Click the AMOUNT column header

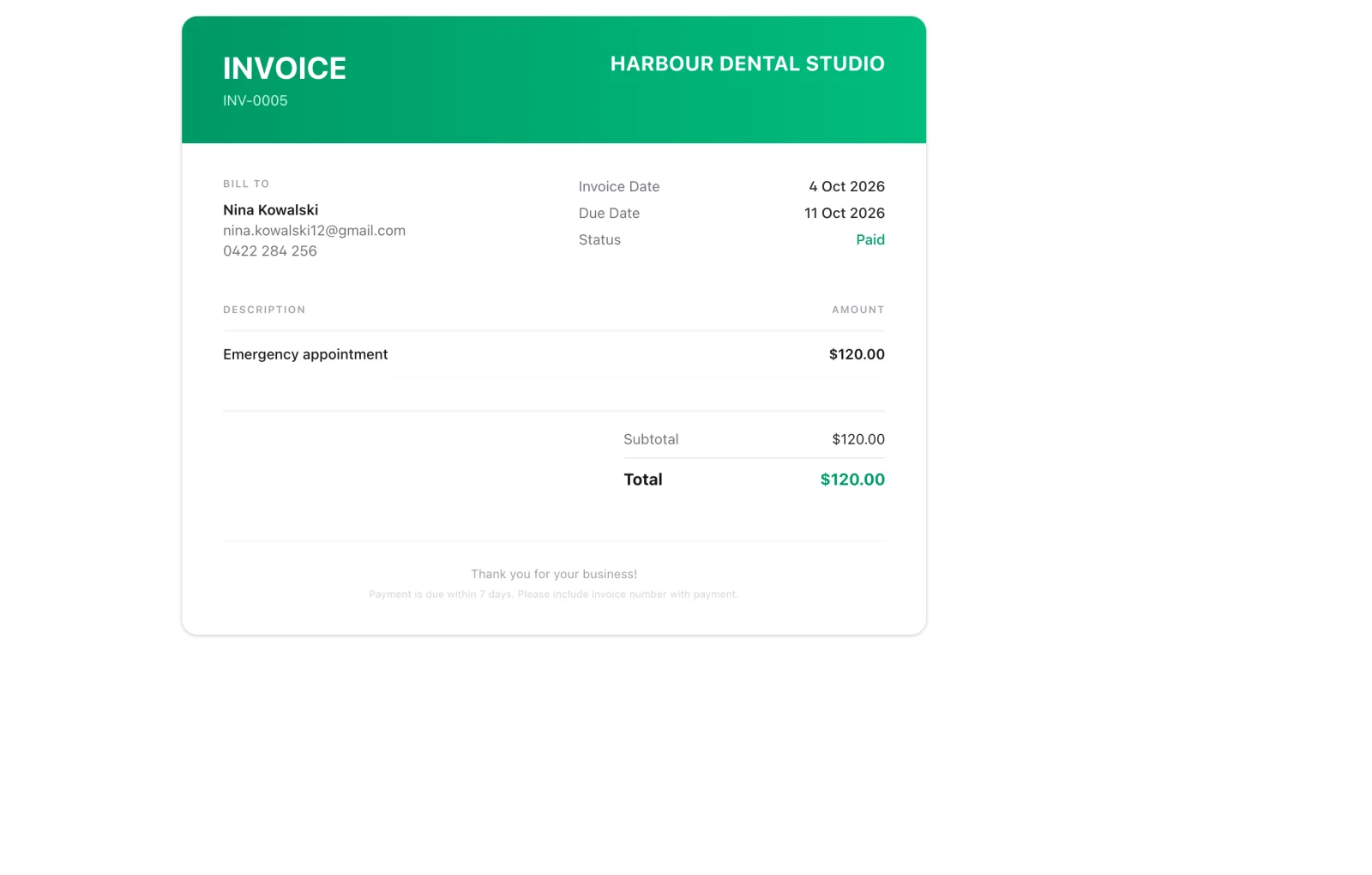(857, 310)
